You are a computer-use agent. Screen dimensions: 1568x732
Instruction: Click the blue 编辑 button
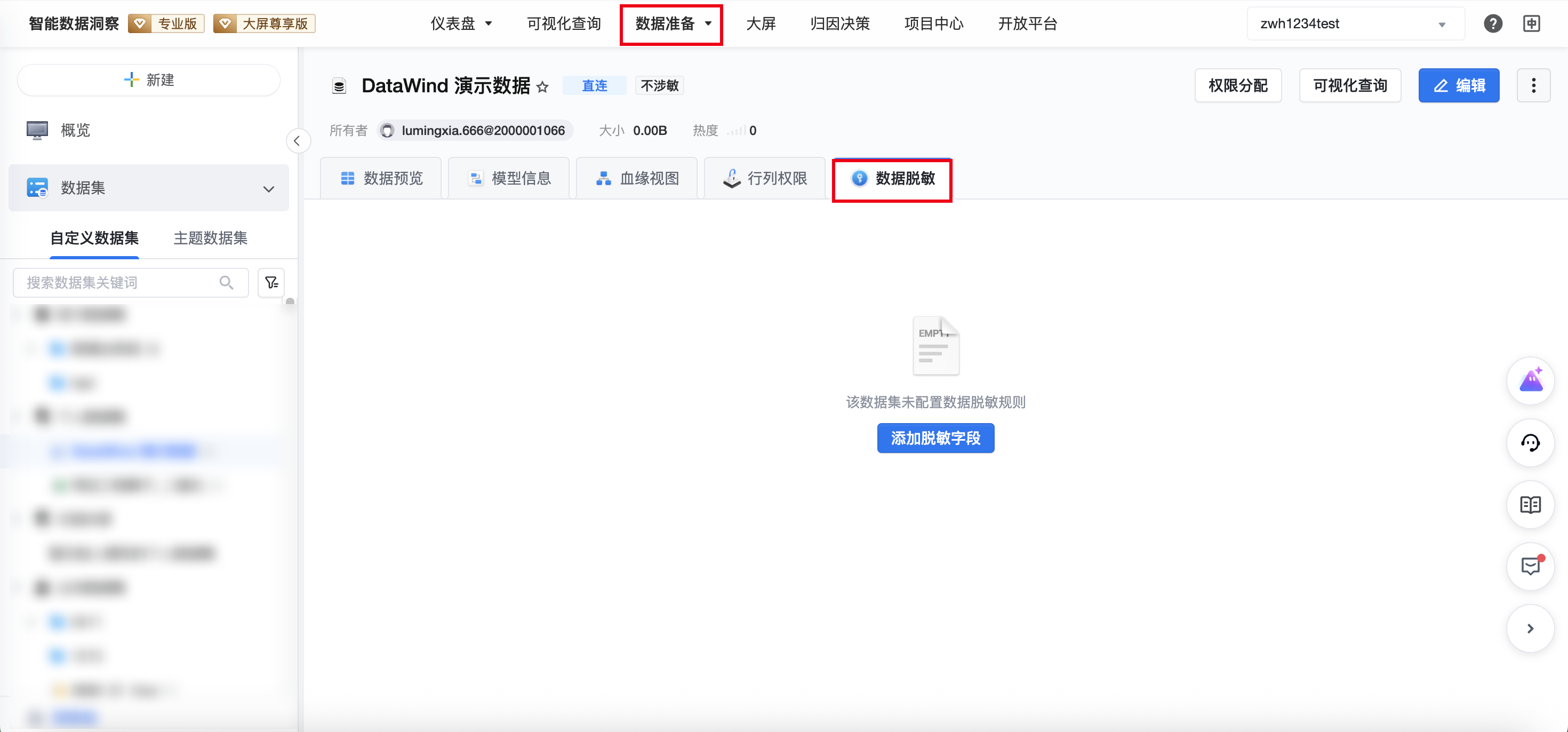[x=1459, y=85]
